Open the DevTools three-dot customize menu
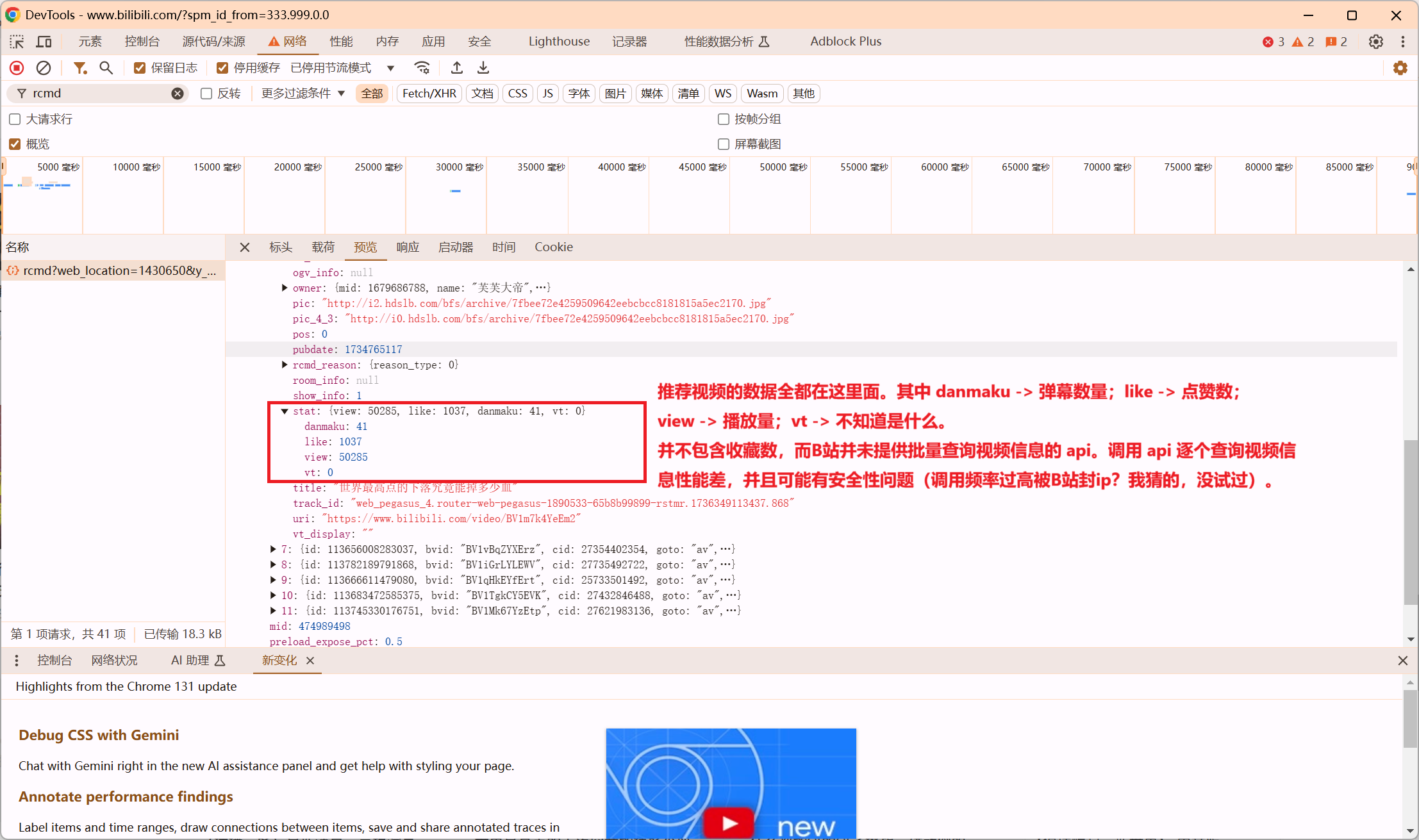 coord(1403,42)
